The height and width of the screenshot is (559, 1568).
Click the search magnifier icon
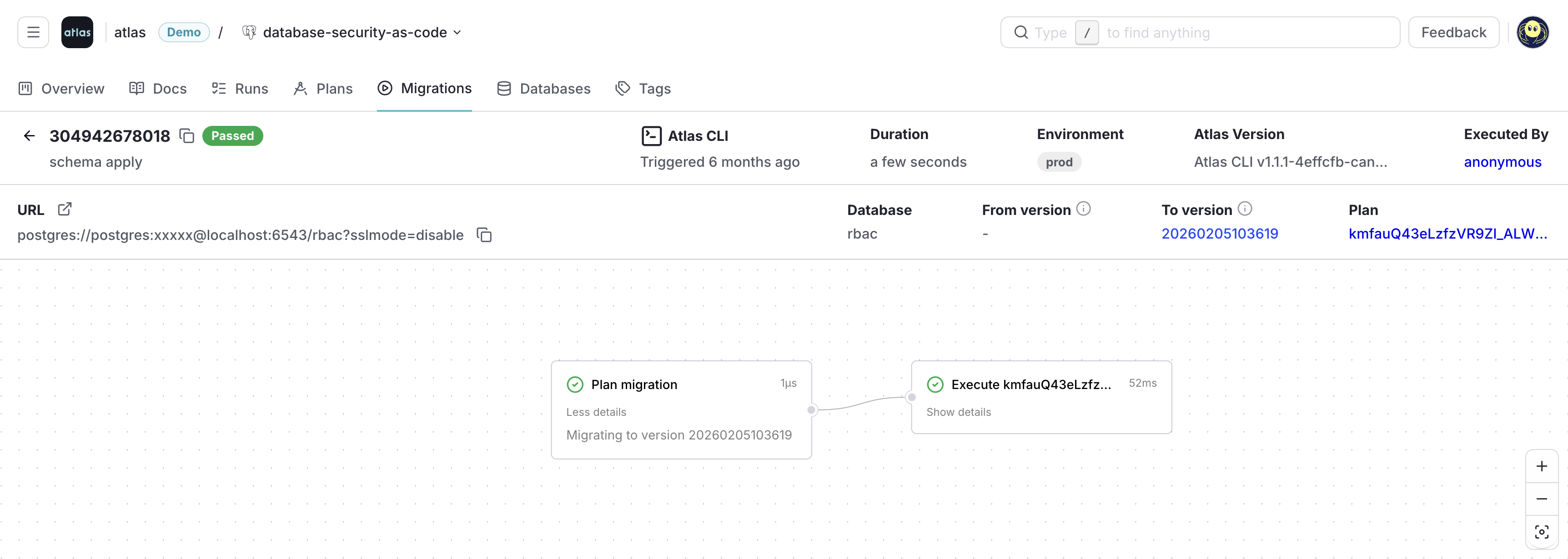pyautogui.click(x=1021, y=32)
